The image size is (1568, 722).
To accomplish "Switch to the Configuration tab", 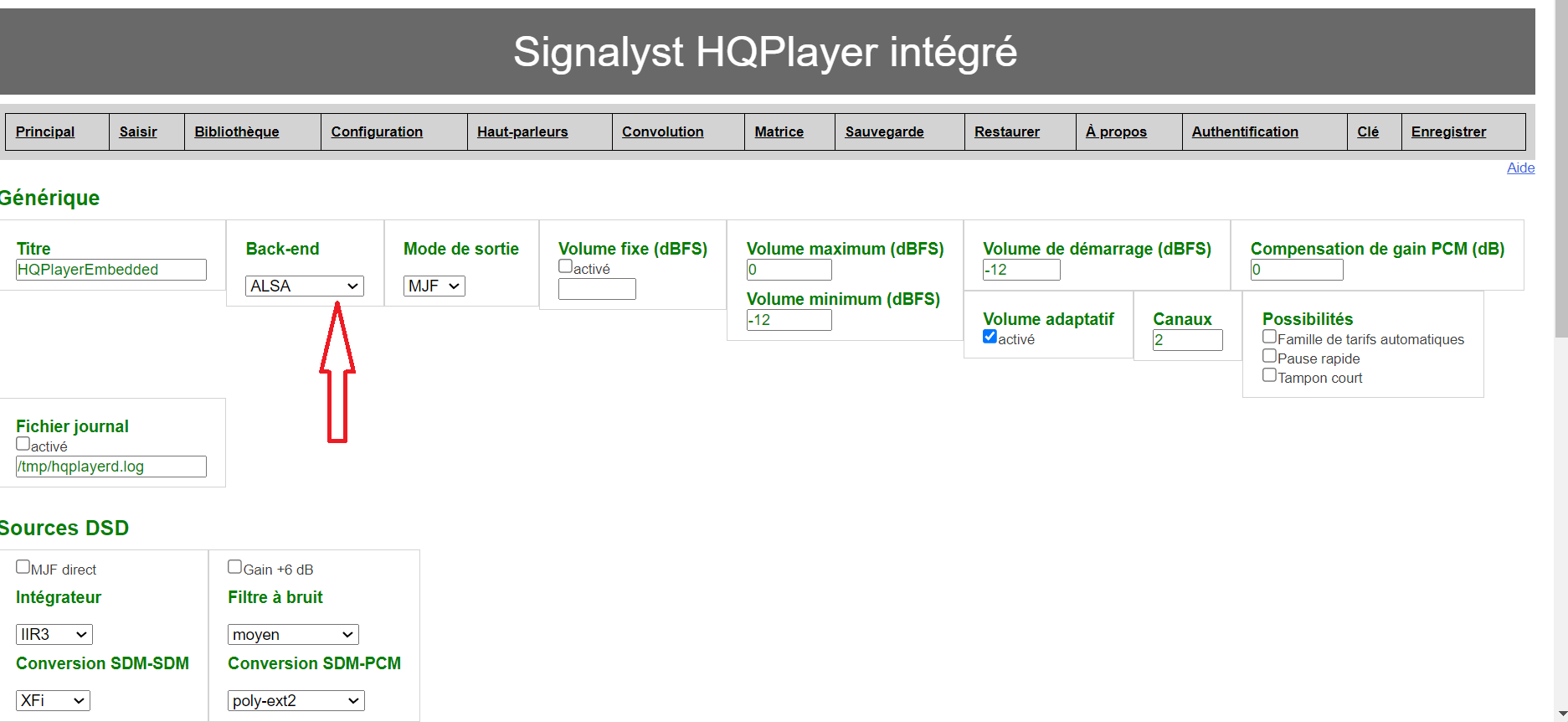I will (377, 132).
